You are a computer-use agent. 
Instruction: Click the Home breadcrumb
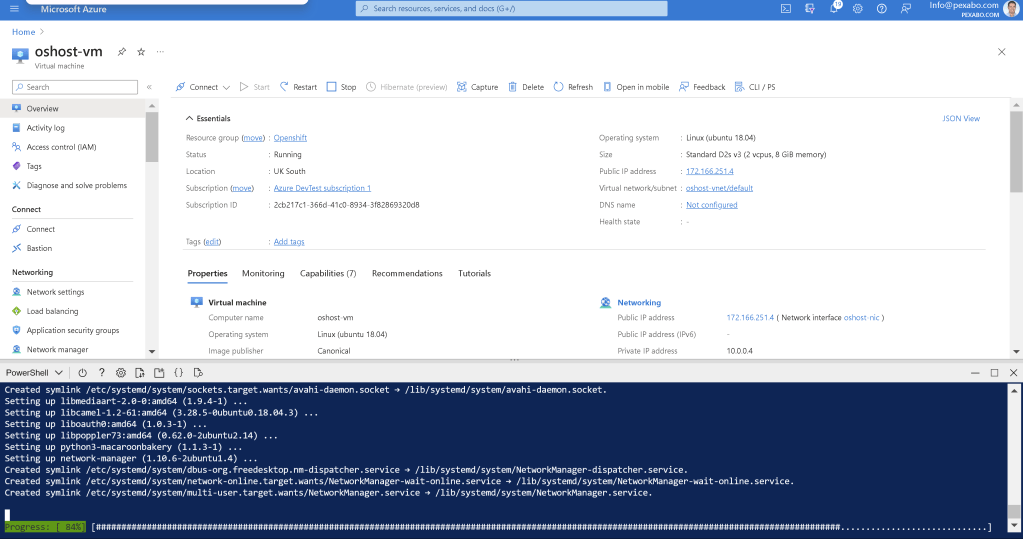pos(23,32)
